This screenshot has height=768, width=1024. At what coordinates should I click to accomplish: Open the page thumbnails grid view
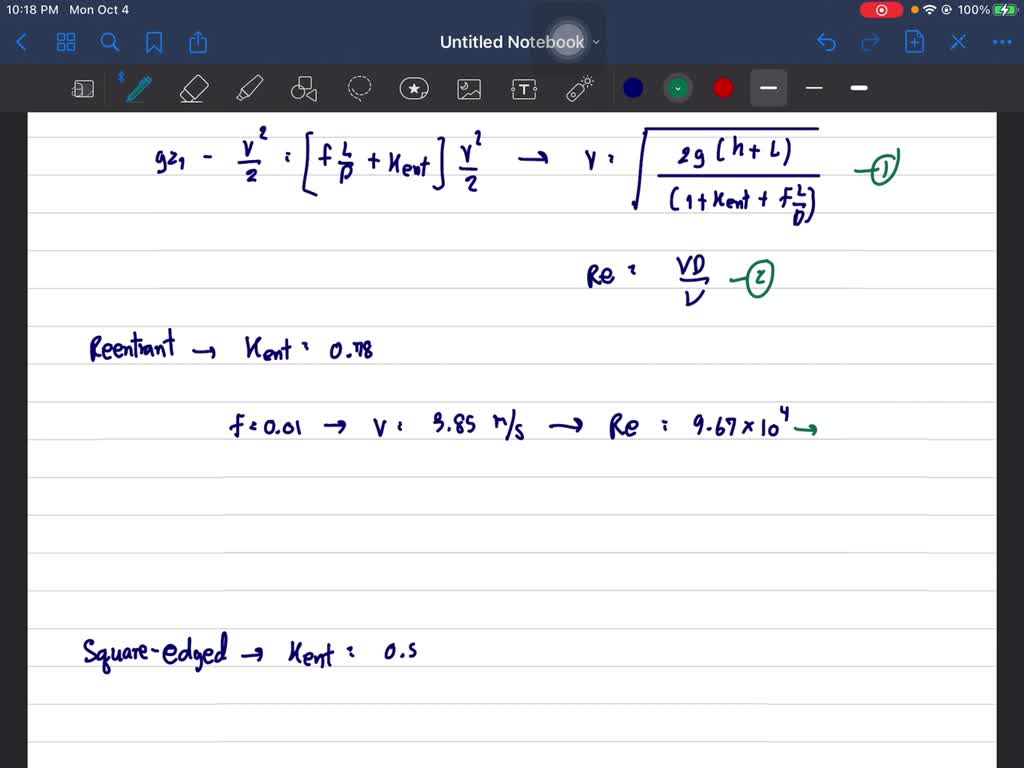(66, 42)
